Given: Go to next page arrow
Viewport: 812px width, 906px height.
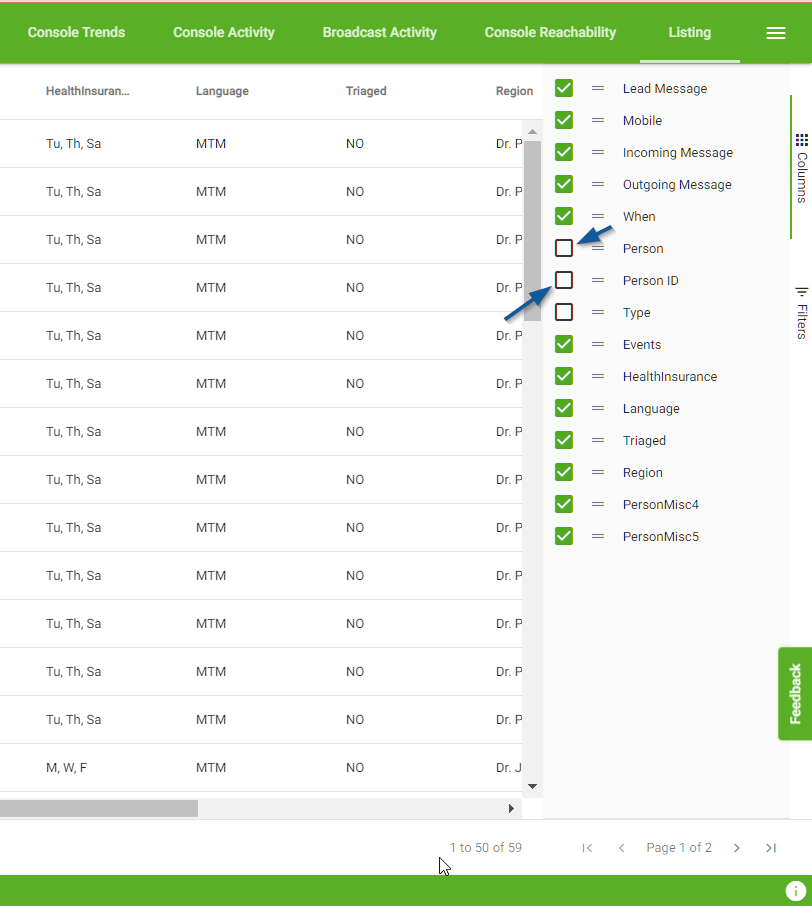Looking at the screenshot, I should pyautogui.click(x=736, y=848).
